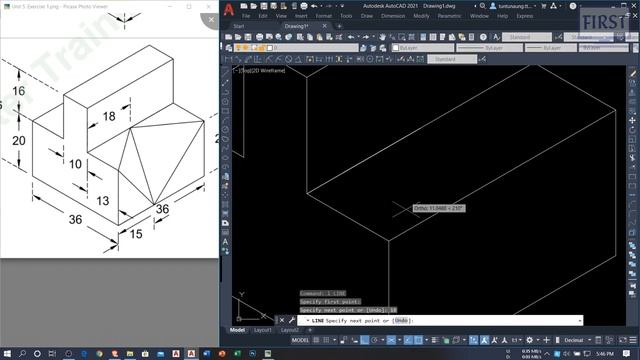Open the ByLayer linetype dropdown

click(x=489, y=48)
